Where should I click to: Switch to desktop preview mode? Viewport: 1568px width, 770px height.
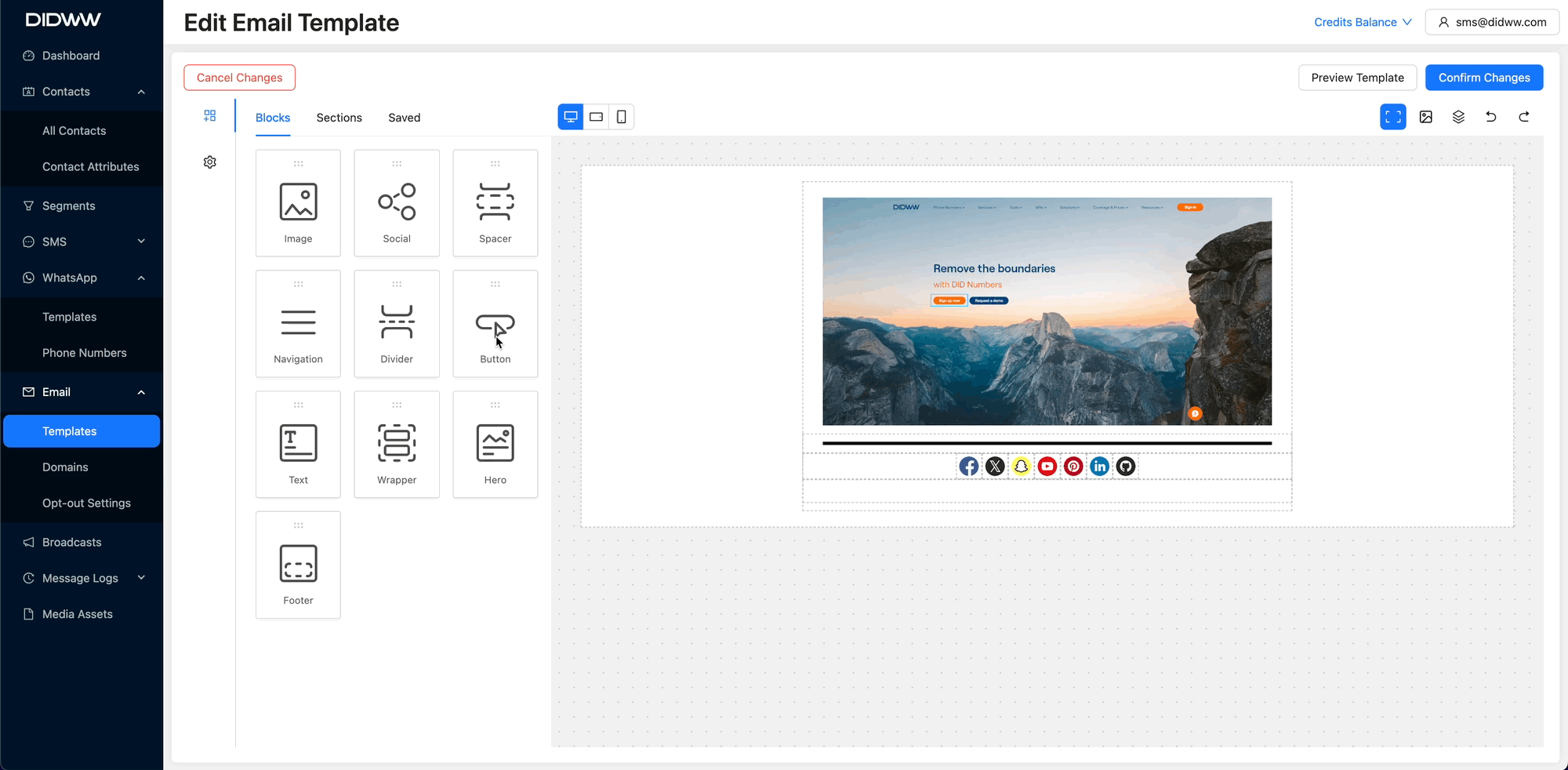[571, 117]
